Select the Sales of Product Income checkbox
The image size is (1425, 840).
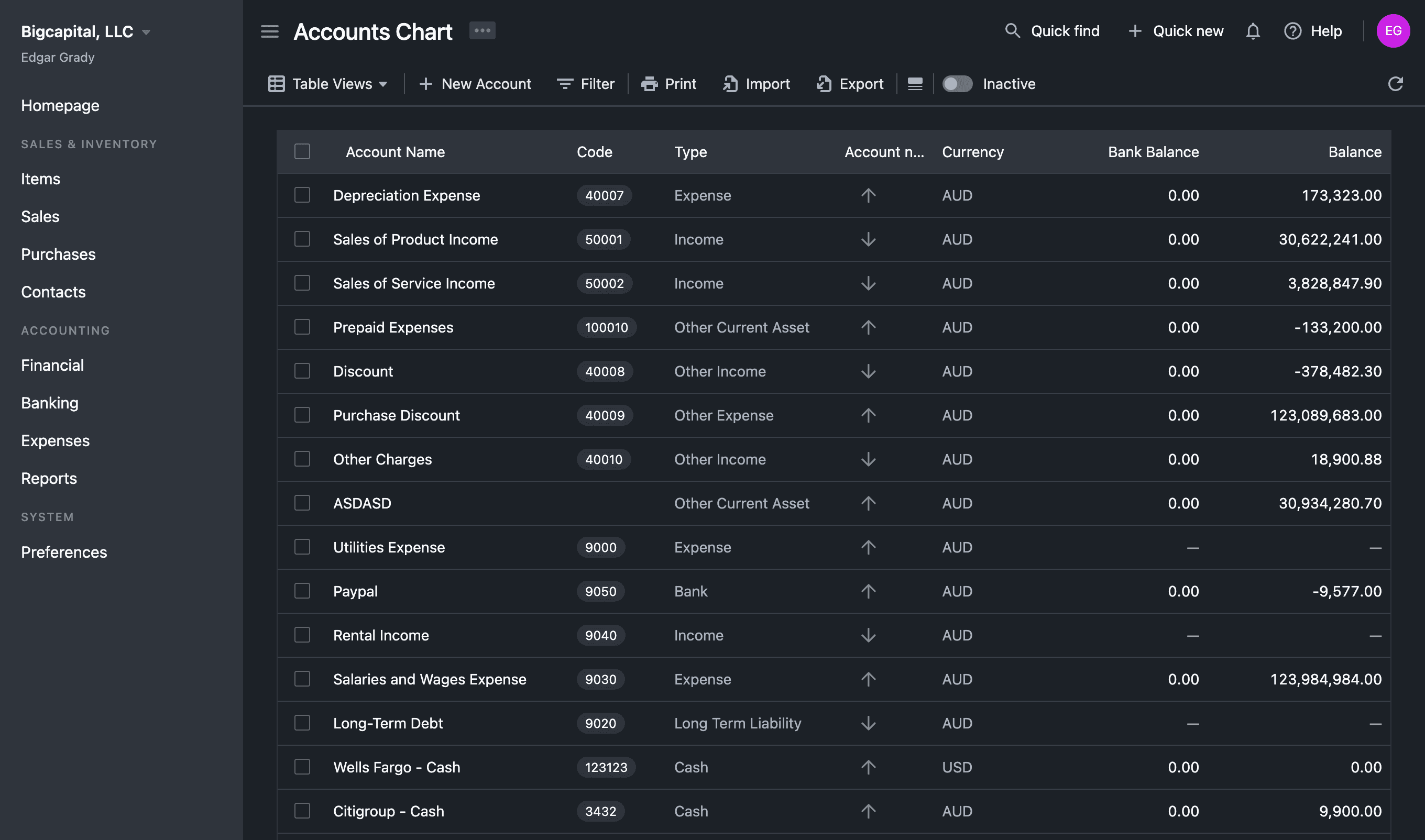[302, 239]
